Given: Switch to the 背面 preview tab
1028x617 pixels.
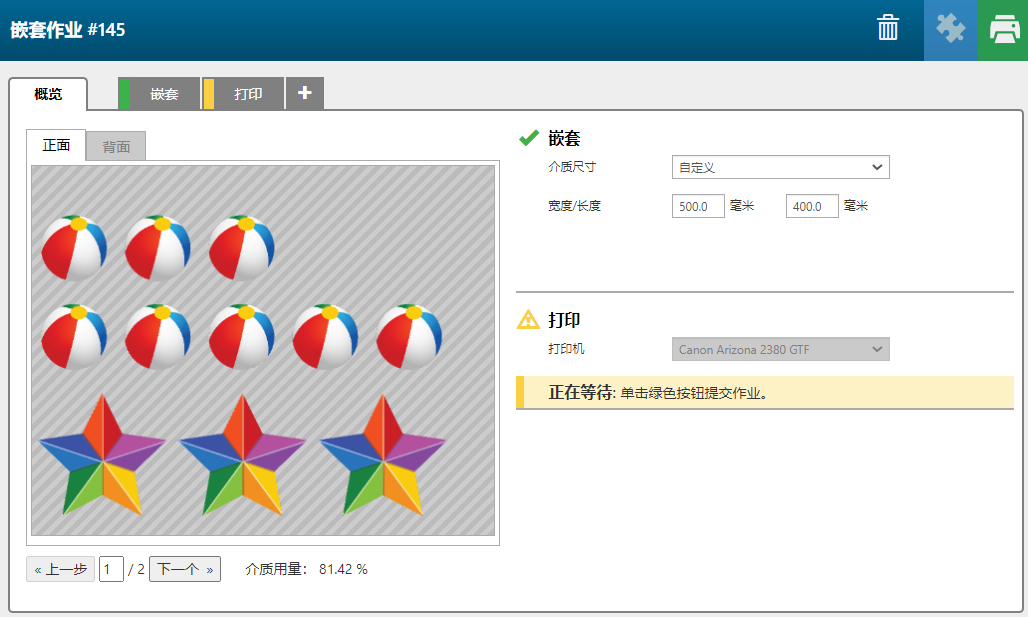Looking at the screenshot, I should tap(116, 146).
